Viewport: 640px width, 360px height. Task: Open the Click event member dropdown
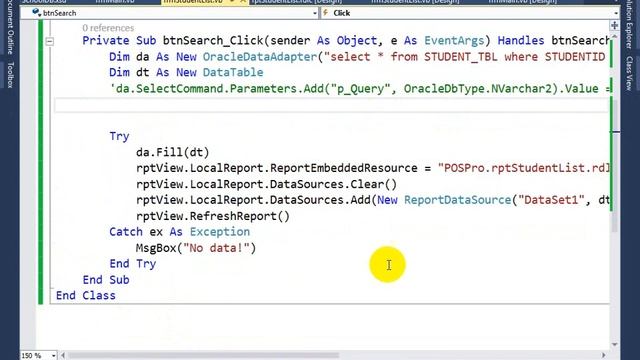pyautogui.click(x=616, y=13)
